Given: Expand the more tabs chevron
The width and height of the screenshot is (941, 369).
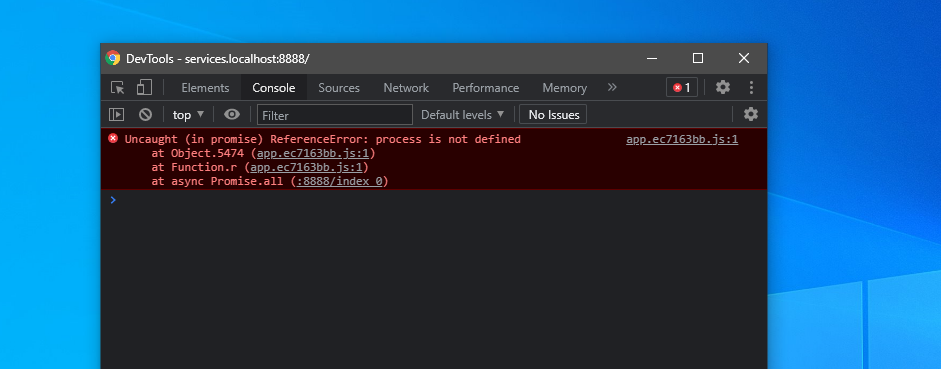Looking at the screenshot, I should pyautogui.click(x=612, y=88).
